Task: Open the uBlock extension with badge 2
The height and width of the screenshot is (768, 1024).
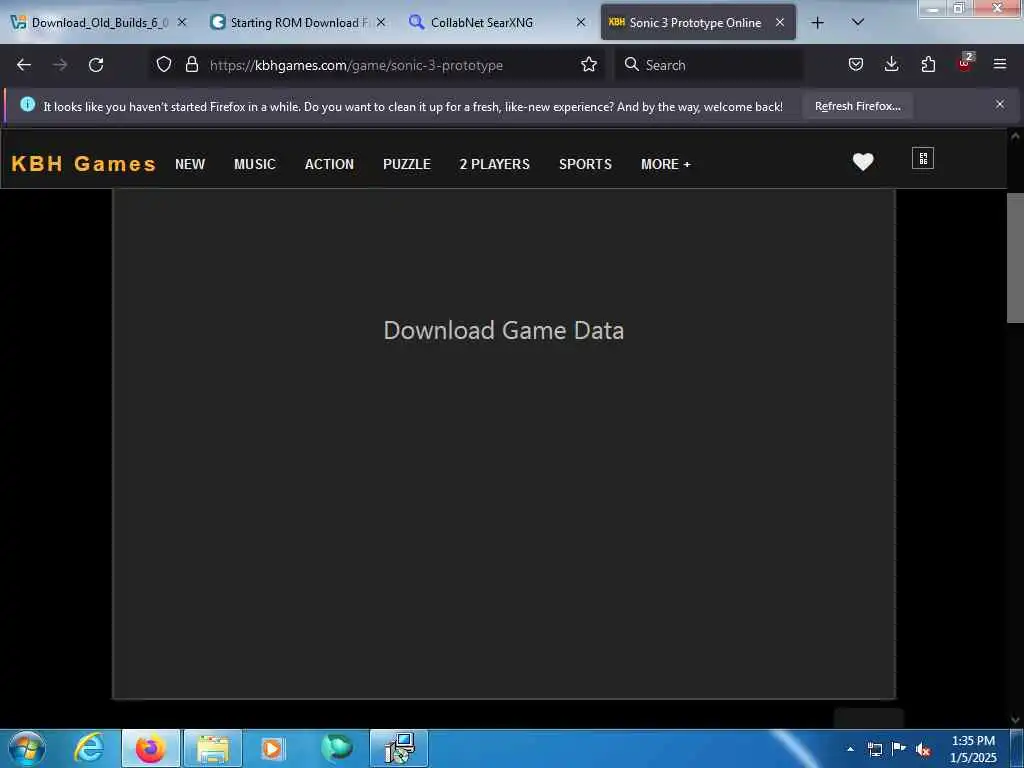Action: click(965, 63)
